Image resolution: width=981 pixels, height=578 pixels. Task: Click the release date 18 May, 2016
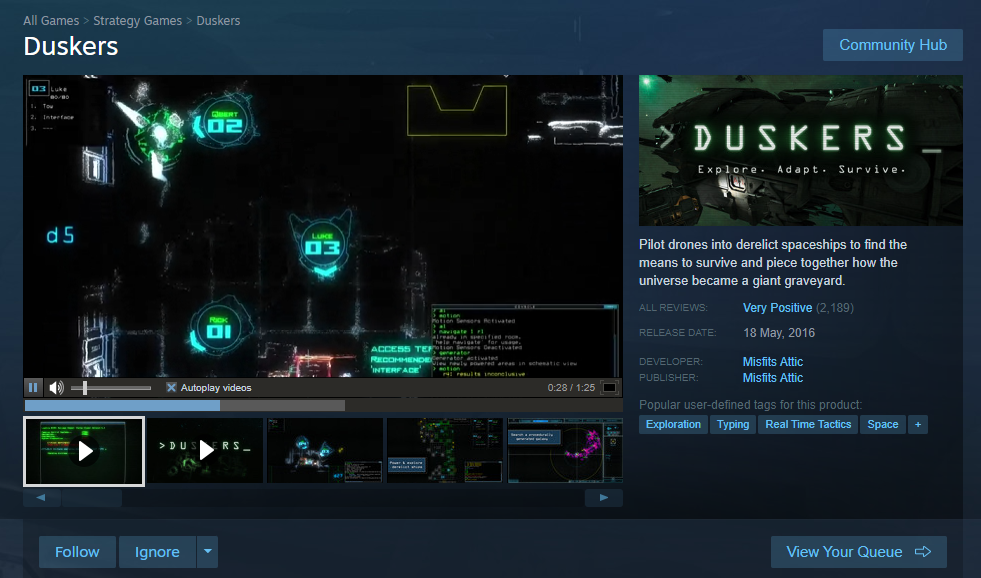779,333
